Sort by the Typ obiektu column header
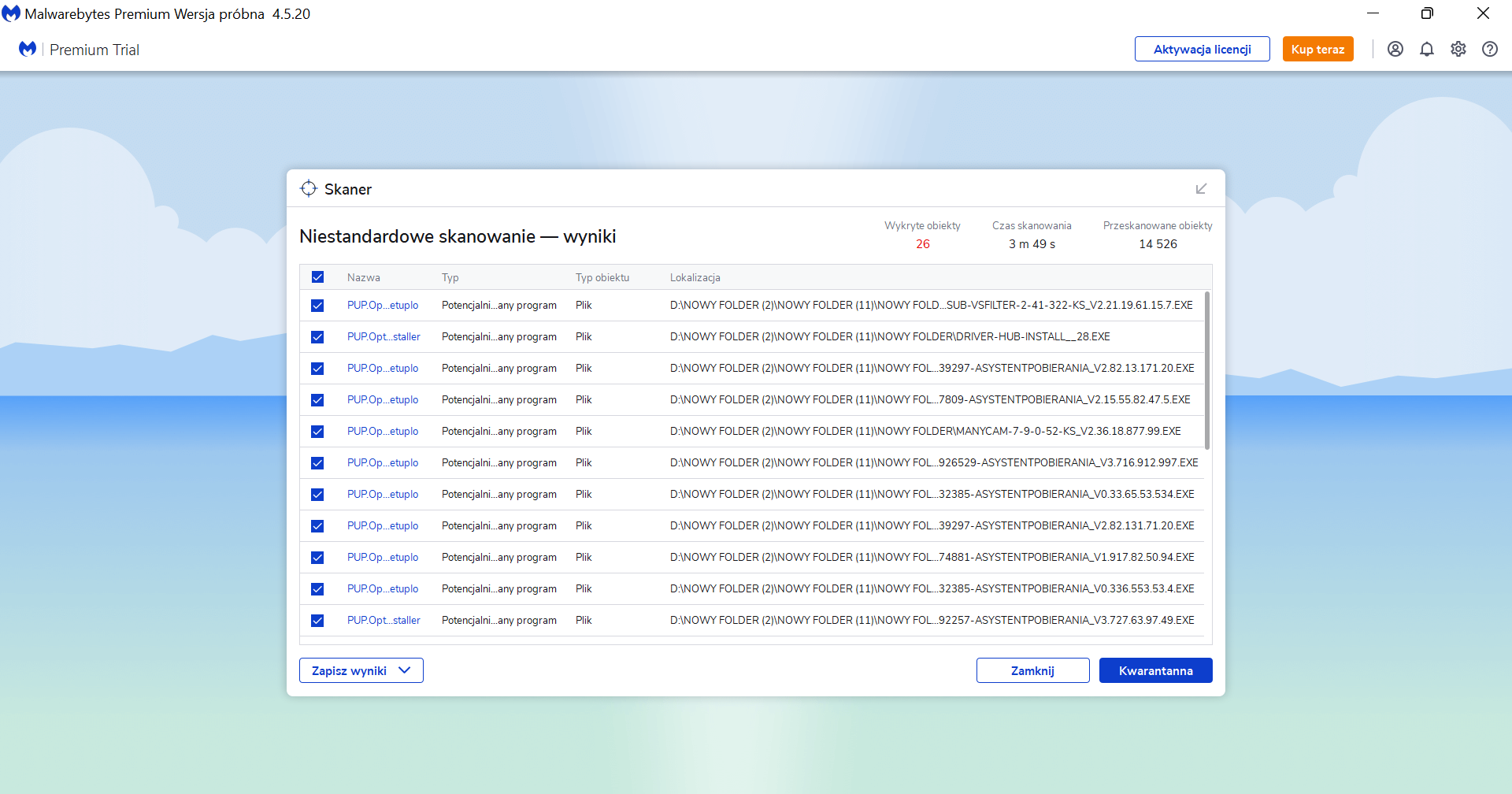Viewport: 1512px width, 794px height. (x=602, y=277)
